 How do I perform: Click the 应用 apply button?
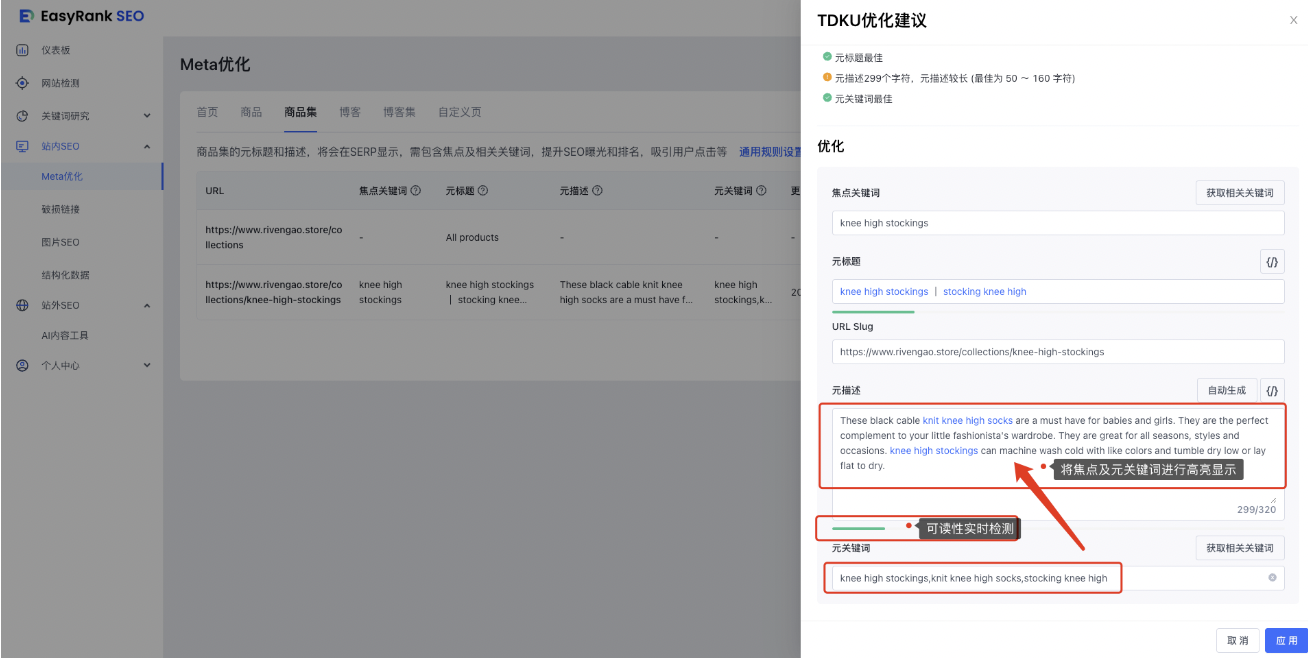tap(1285, 640)
